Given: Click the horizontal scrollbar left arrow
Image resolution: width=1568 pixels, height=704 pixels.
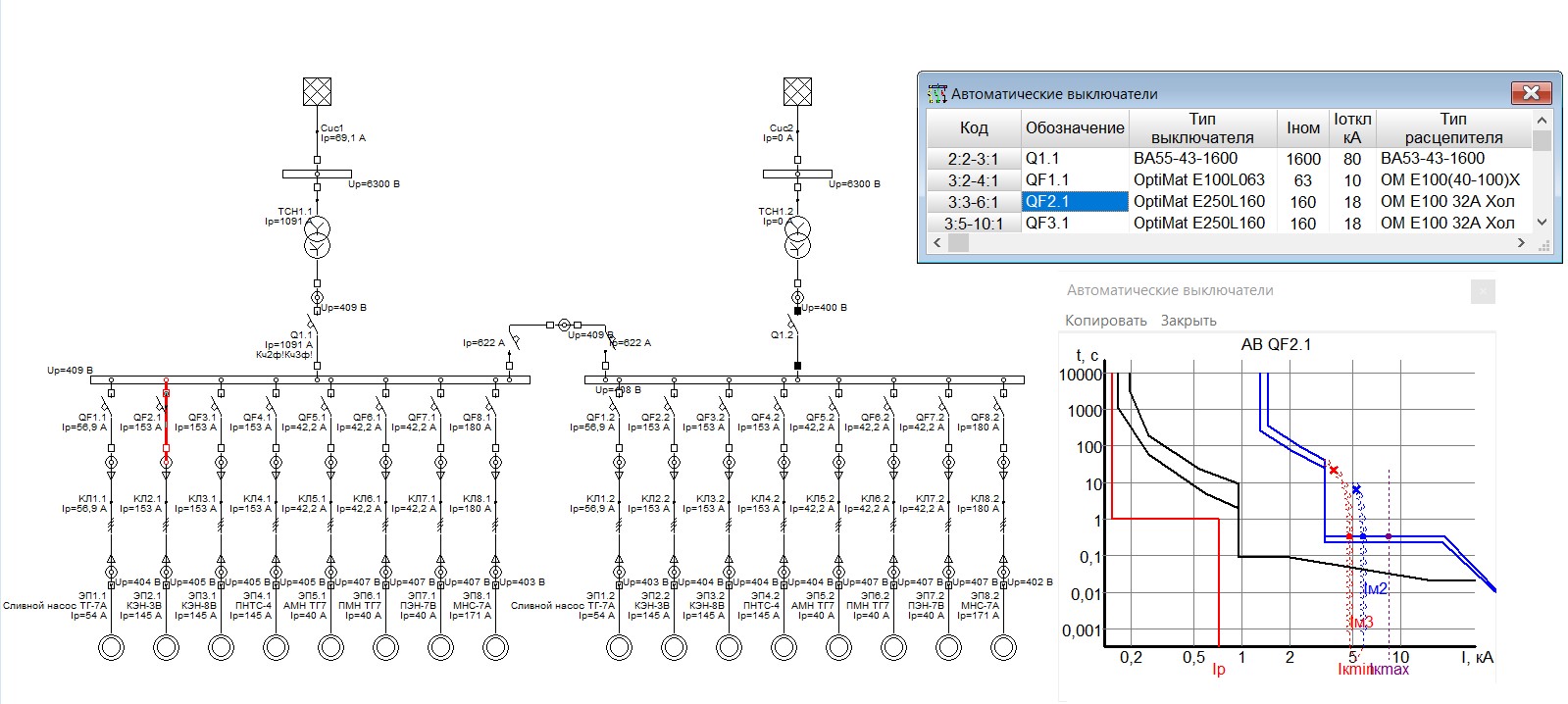Looking at the screenshot, I should coord(937,242).
